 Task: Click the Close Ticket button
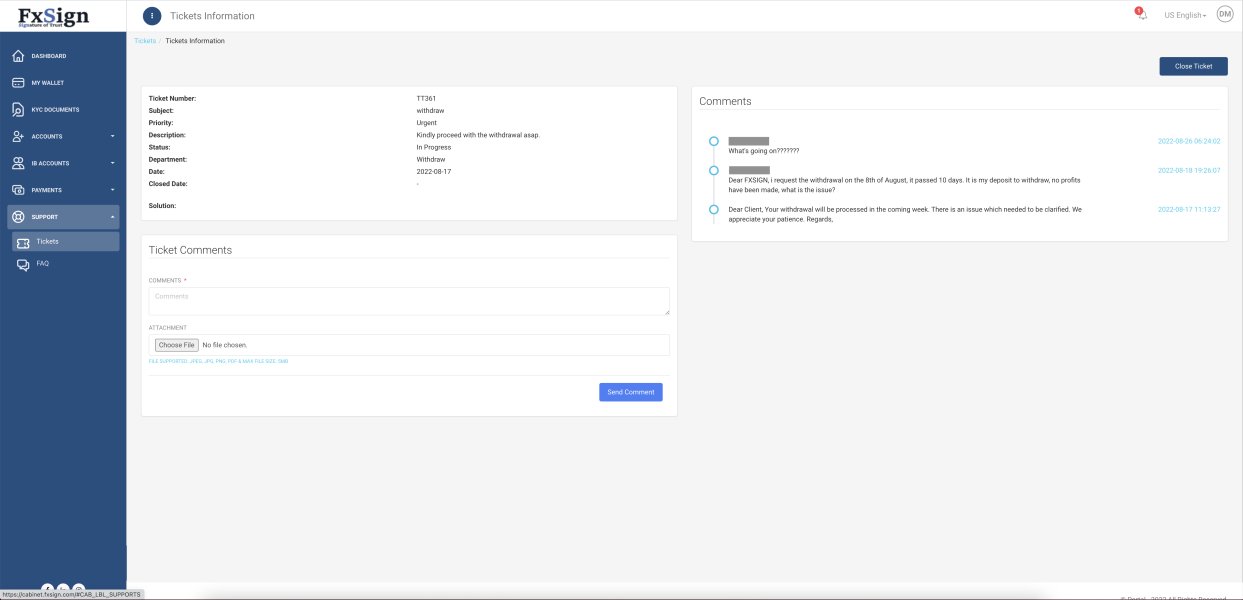click(1193, 66)
